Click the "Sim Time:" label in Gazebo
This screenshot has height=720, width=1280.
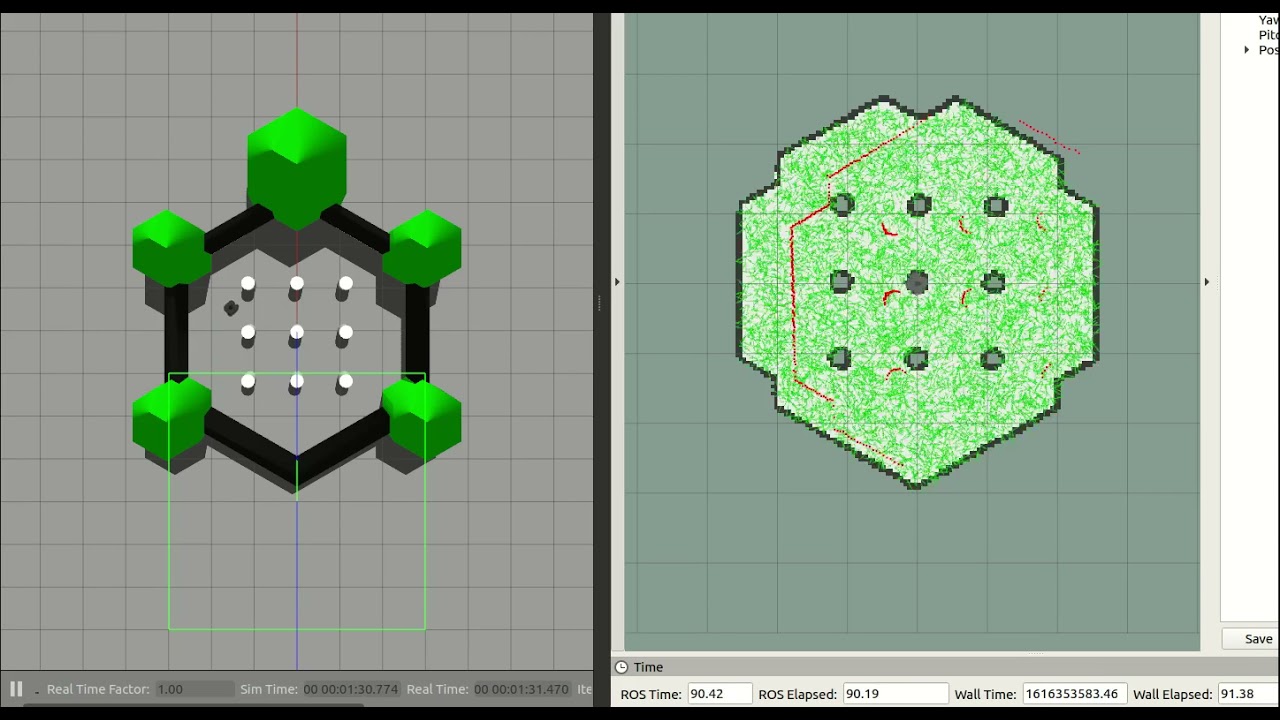pos(269,689)
